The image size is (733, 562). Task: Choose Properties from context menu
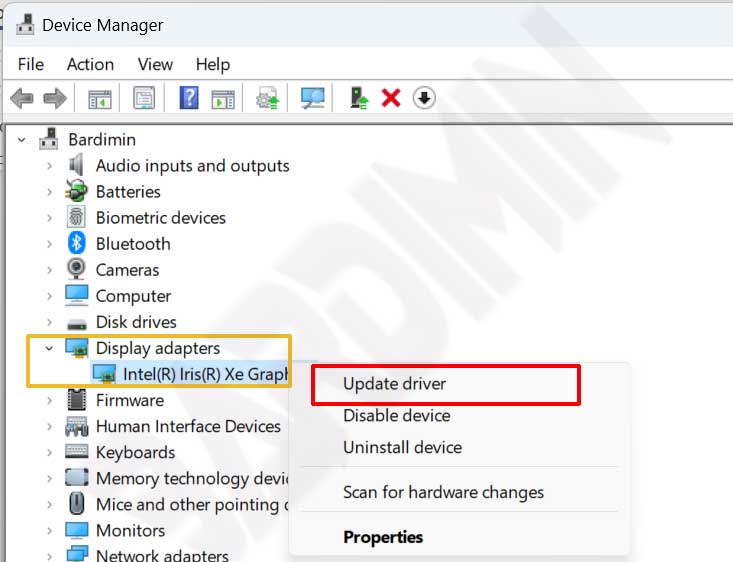pyautogui.click(x=383, y=537)
